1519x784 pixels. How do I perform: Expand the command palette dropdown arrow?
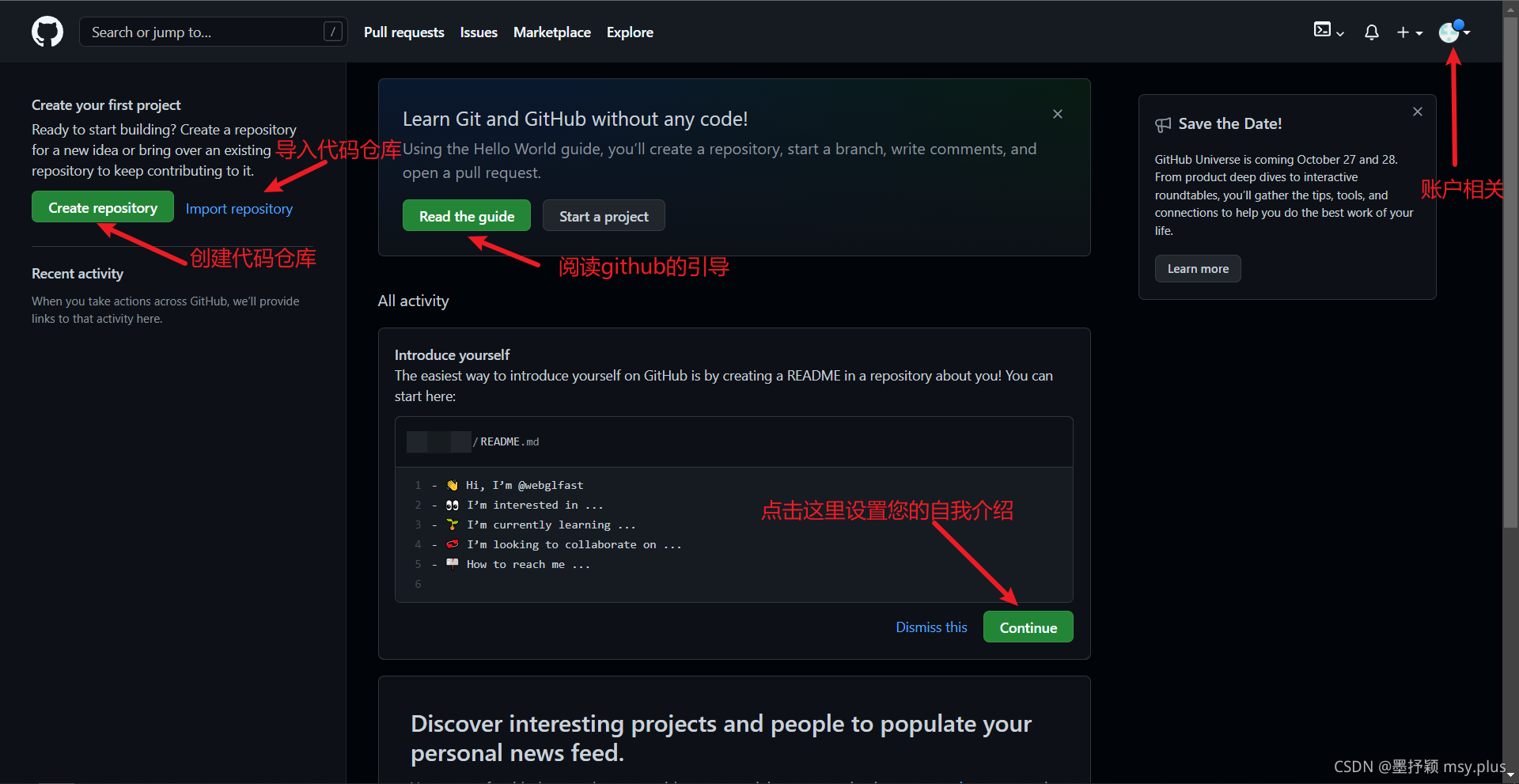coord(1340,33)
